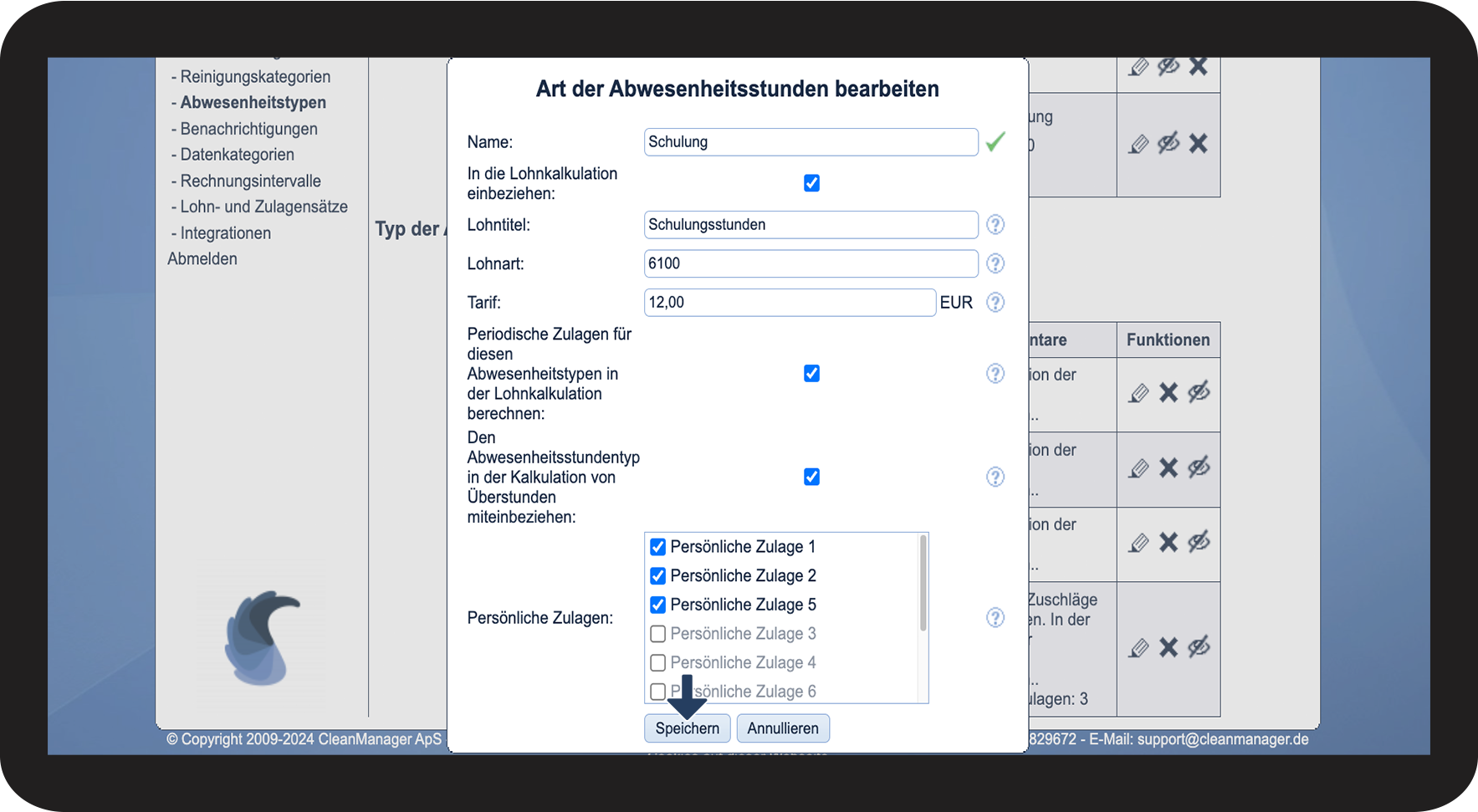Edit third row under Funktionen header
1478x812 pixels.
point(1138,544)
